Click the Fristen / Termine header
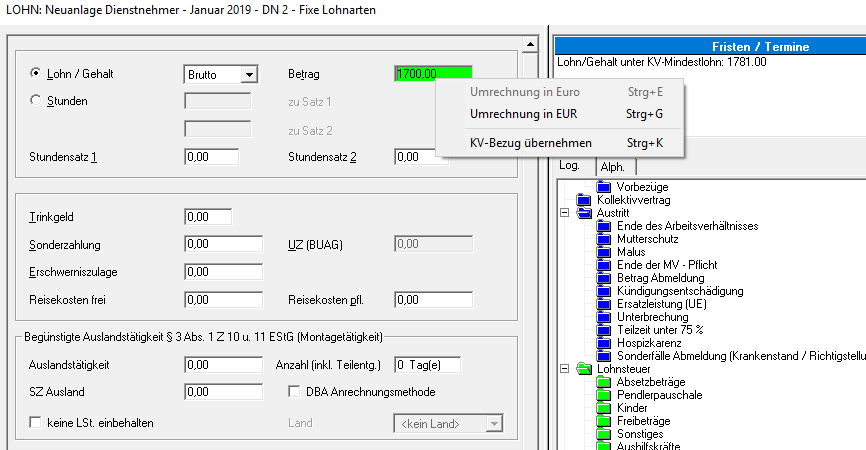The width and height of the screenshot is (866, 450). tap(760, 46)
